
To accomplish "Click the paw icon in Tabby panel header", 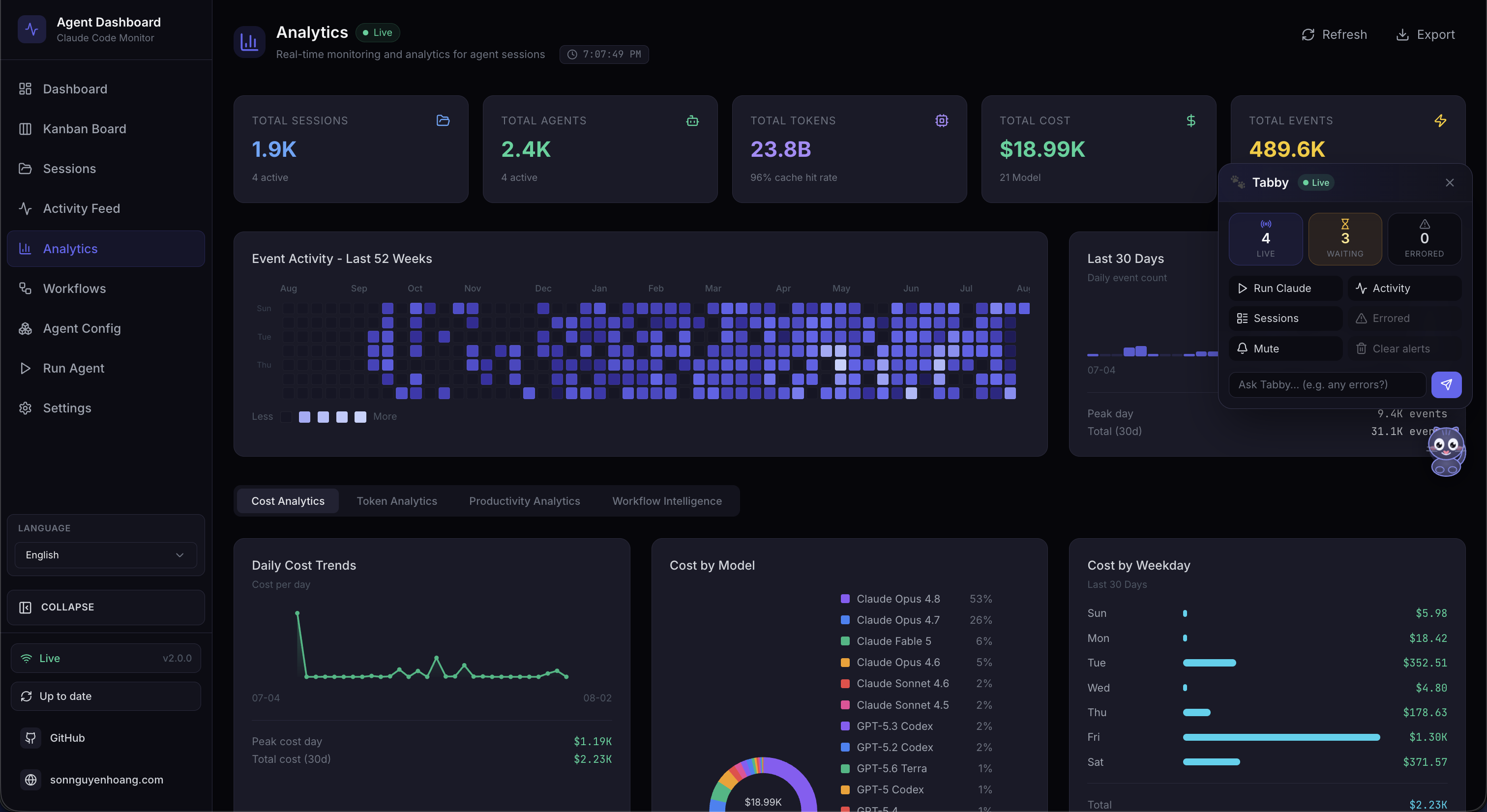I will pos(1238,182).
